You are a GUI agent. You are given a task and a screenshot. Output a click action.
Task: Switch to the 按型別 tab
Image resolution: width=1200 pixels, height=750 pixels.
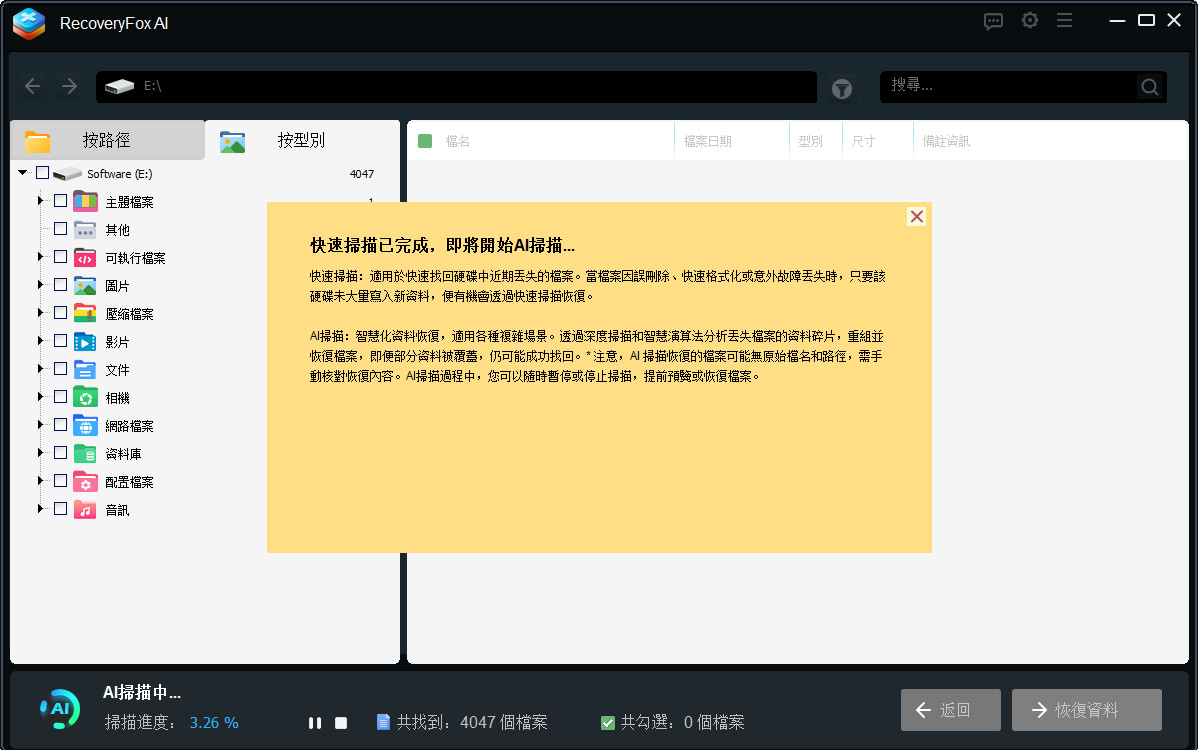[x=300, y=140]
